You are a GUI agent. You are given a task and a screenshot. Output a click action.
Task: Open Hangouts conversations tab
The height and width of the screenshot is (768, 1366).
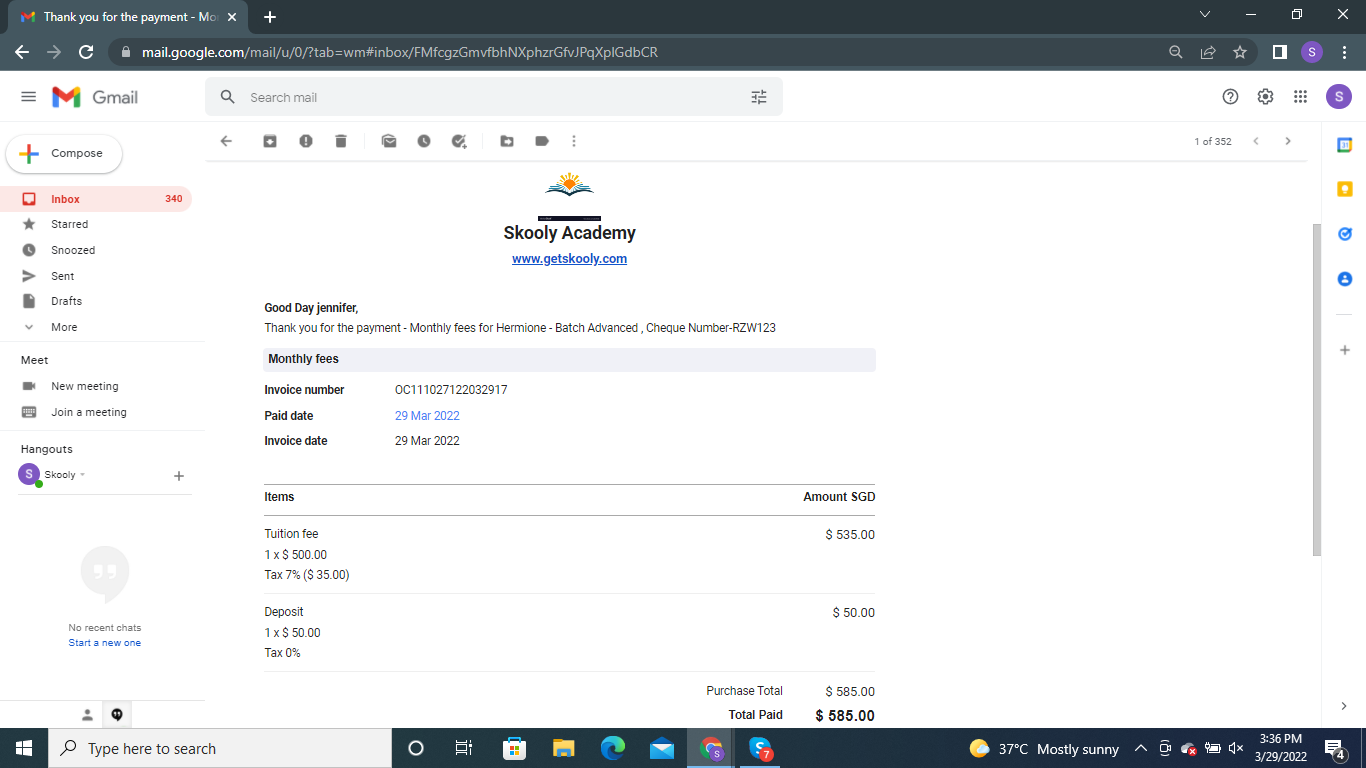(x=117, y=714)
